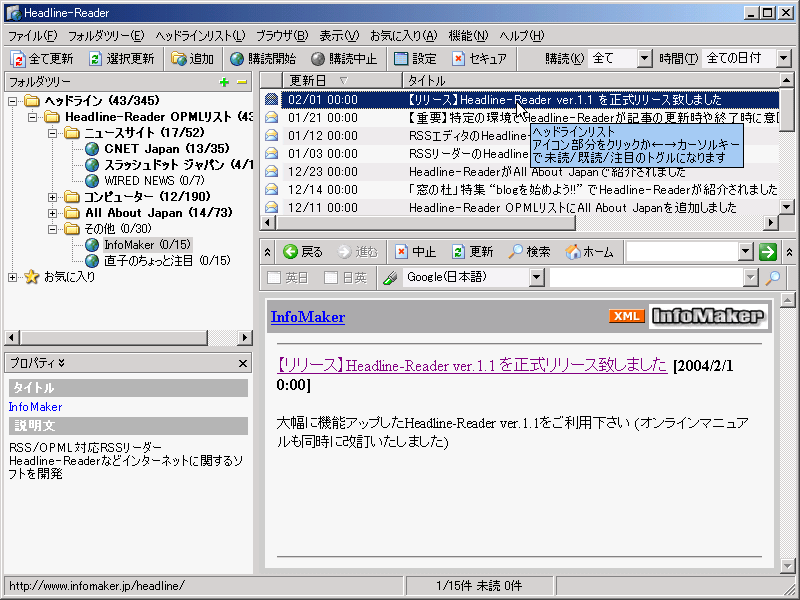800x600 pixels.
Task: Enable the 日英 translation checkbox
Action: [331, 278]
